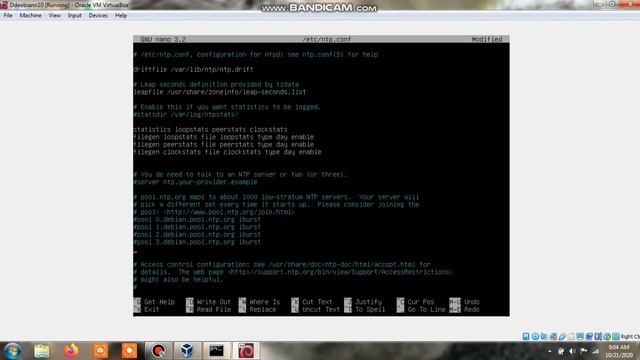The image size is (640, 360).
Task: Switch to VirtualBox Manager on taskbar
Action: 187,351
